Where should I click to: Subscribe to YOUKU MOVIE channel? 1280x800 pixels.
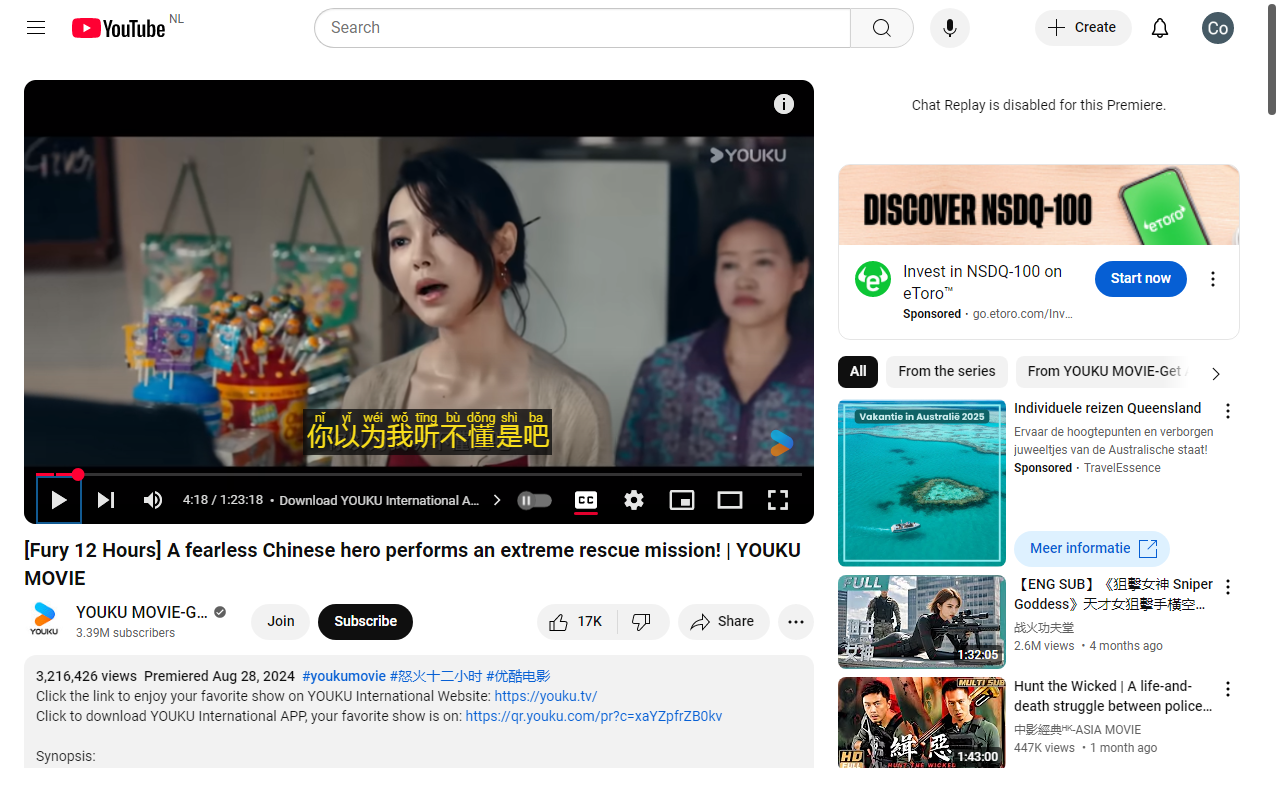click(365, 622)
